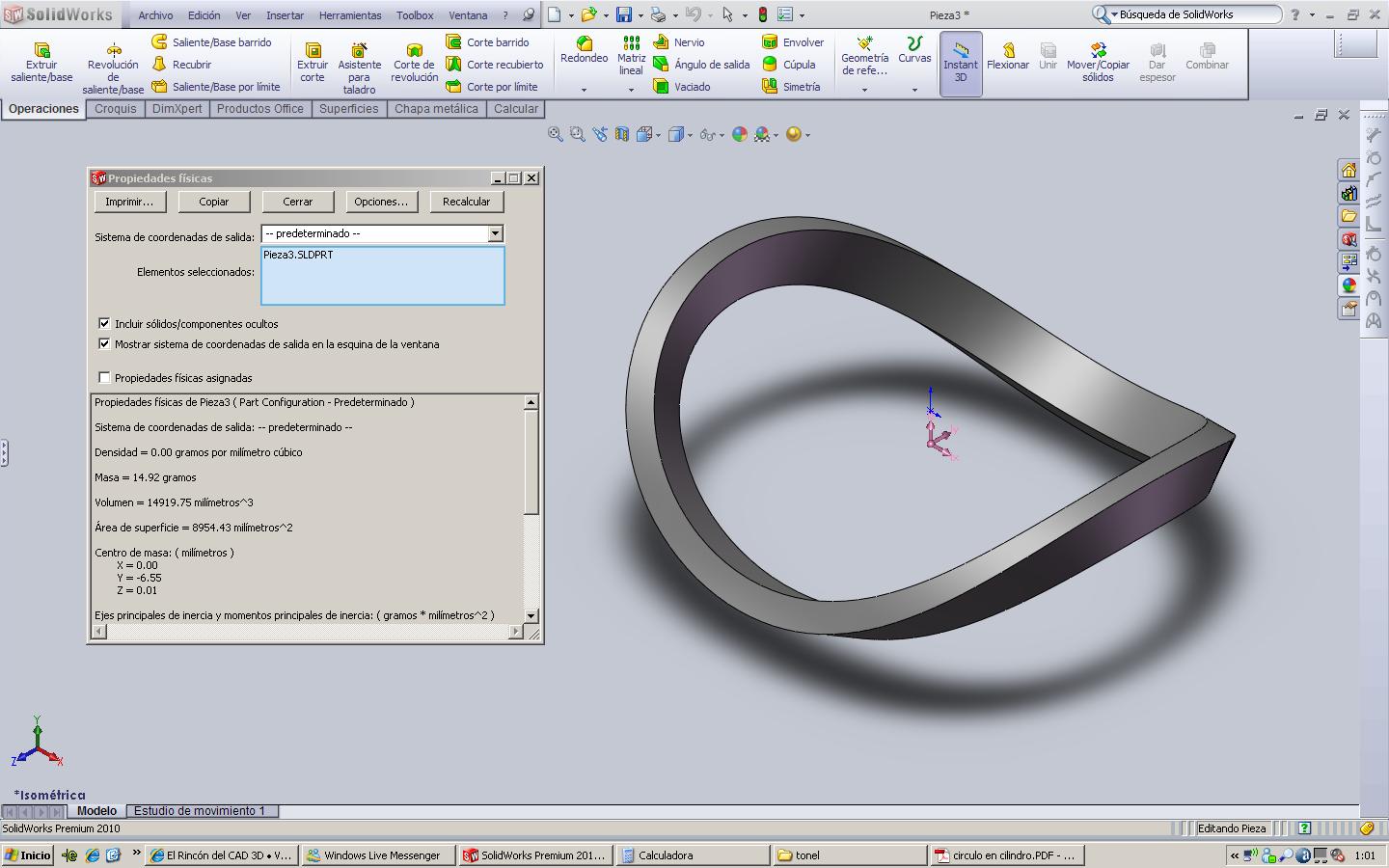Image resolution: width=1389 pixels, height=868 pixels.
Task: Select the Extruir saliente/base tool
Action: 41,62
